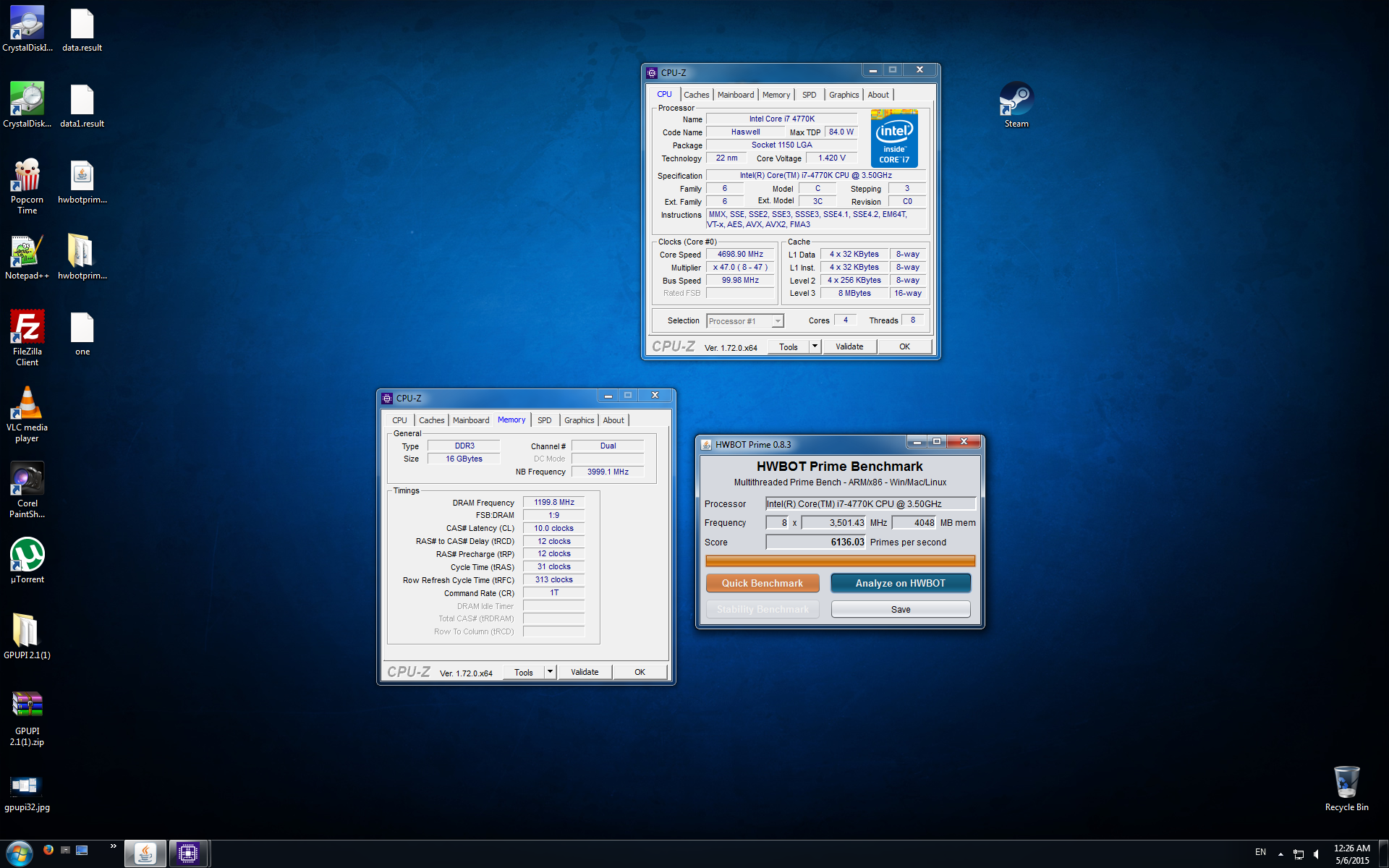This screenshot has width=1389, height=868.
Task: Launch Corel PaintShop desktop shortcut
Action: (27, 490)
